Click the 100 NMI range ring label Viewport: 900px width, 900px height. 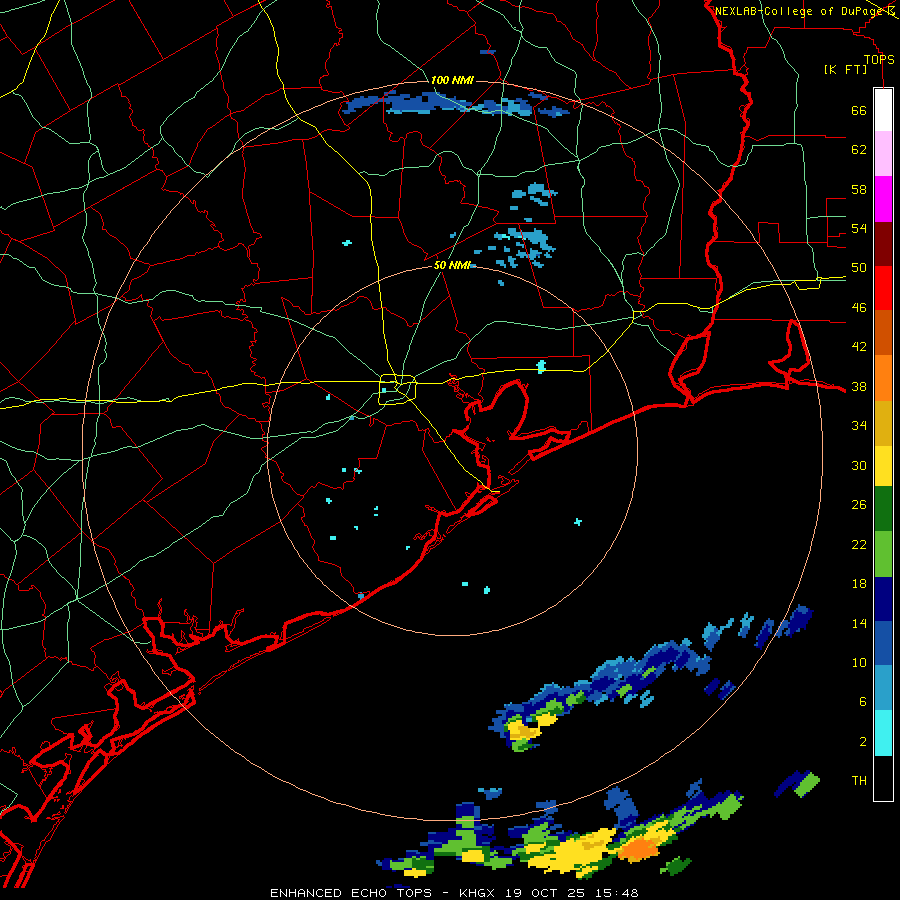[452, 80]
